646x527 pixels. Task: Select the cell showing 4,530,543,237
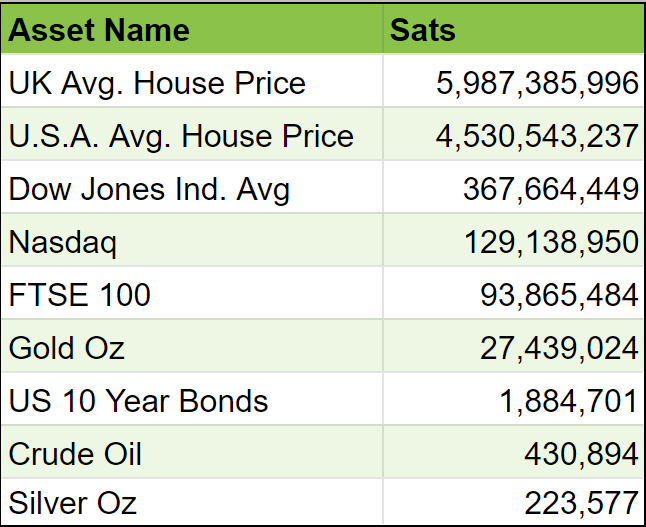(x=537, y=136)
